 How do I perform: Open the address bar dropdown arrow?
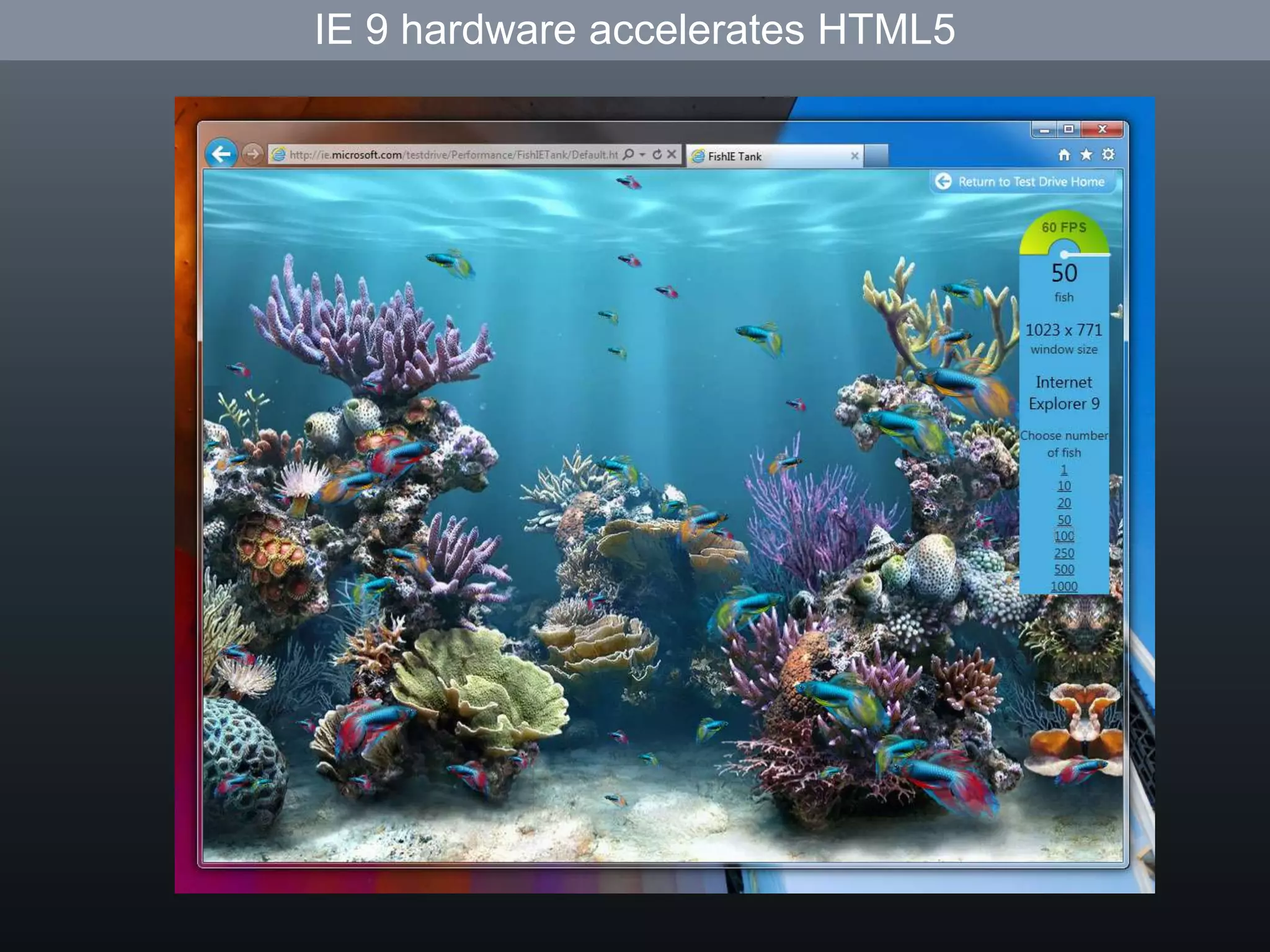(642, 154)
